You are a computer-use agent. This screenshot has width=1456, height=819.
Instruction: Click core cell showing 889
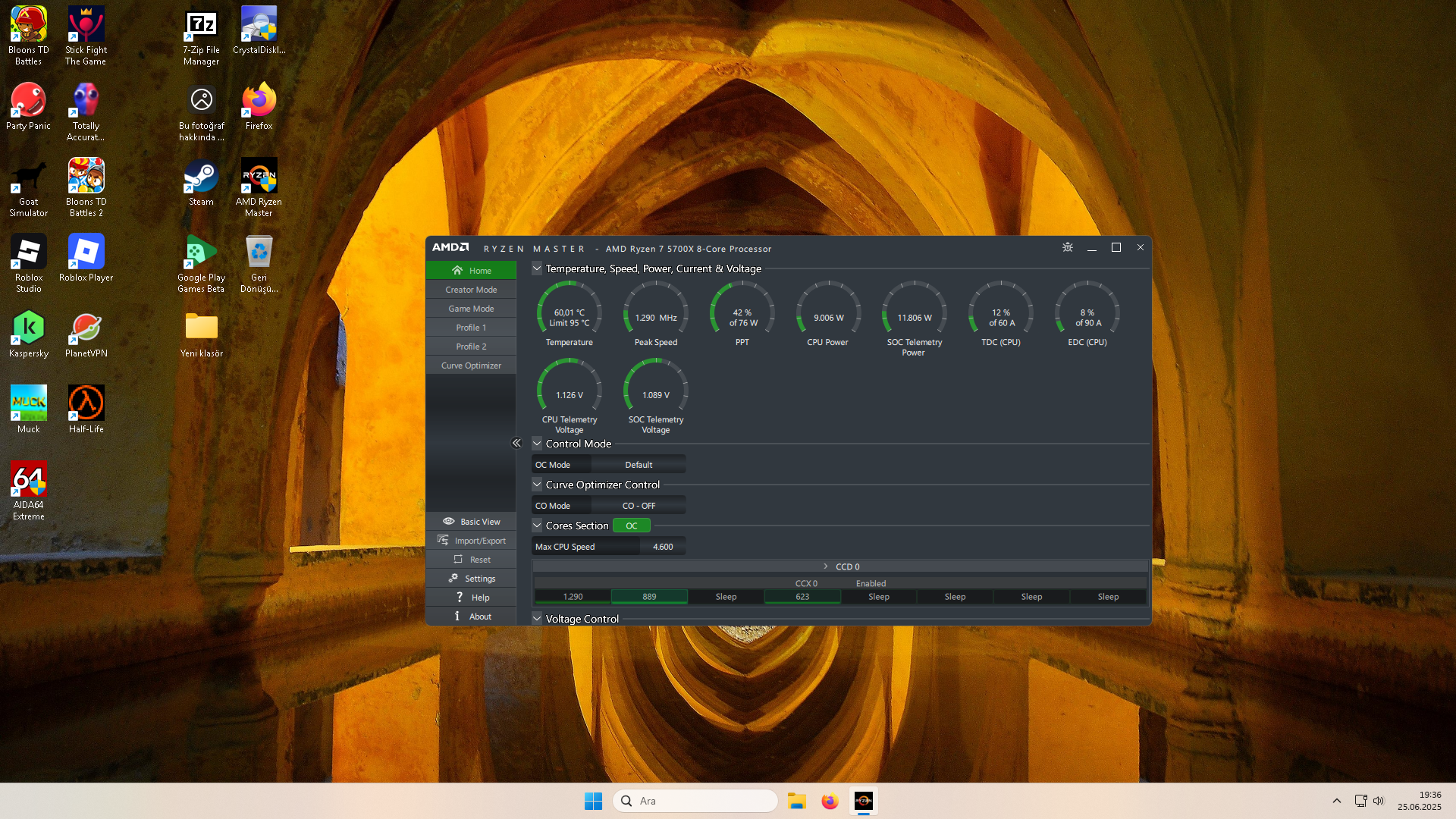point(649,597)
